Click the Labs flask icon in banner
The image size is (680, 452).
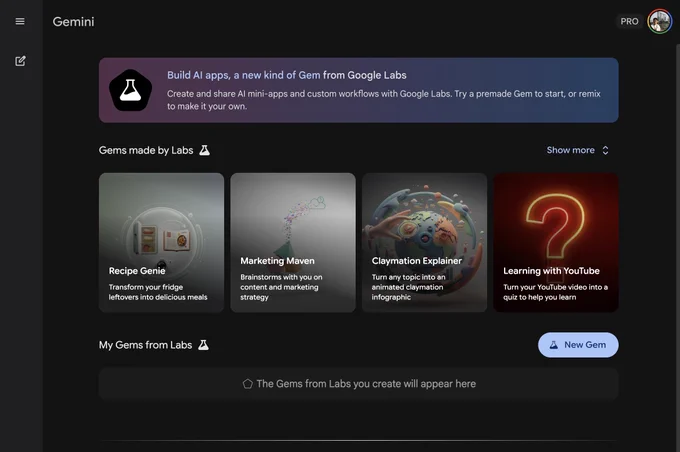point(130,90)
